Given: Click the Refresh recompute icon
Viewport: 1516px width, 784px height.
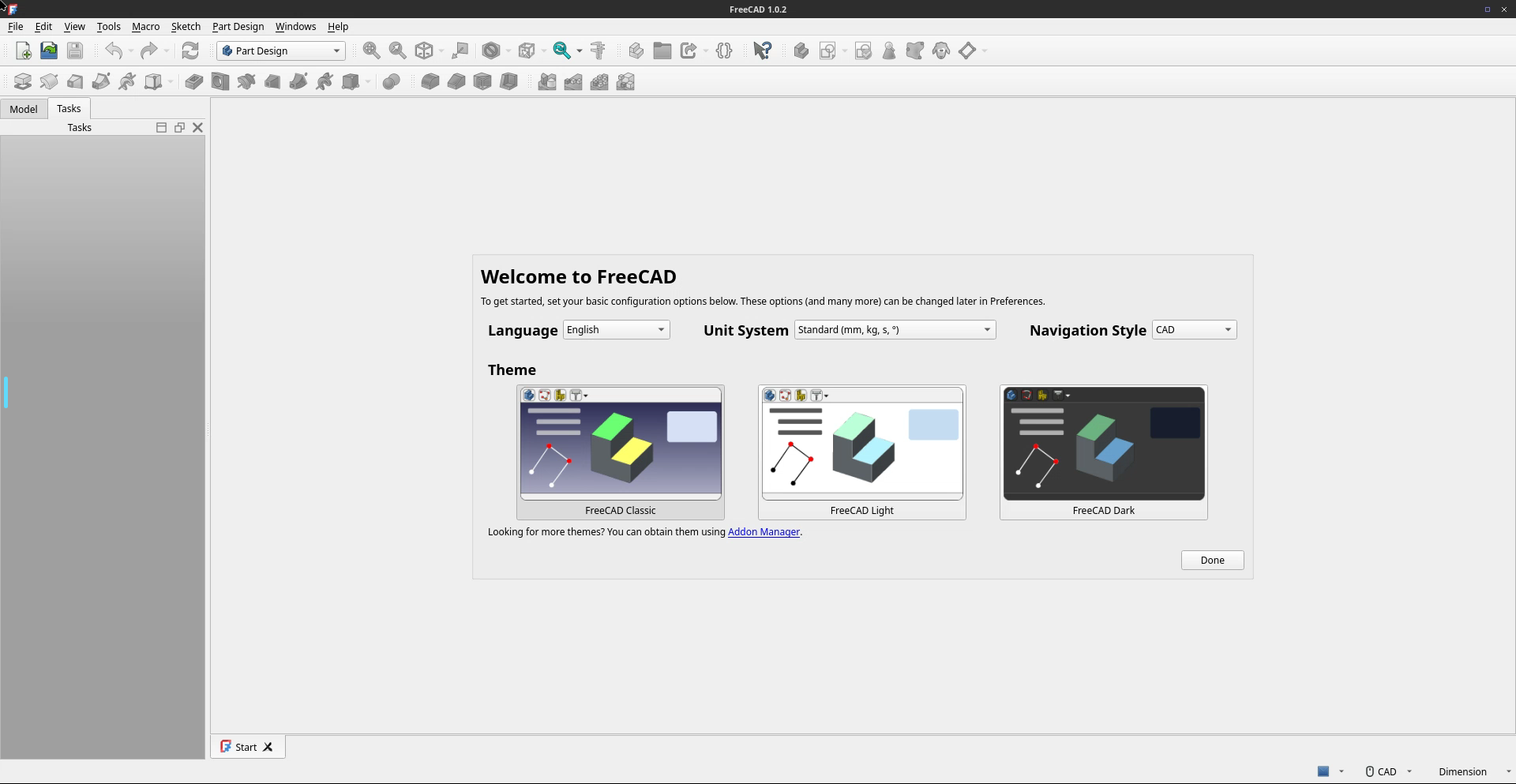Looking at the screenshot, I should coord(190,51).
